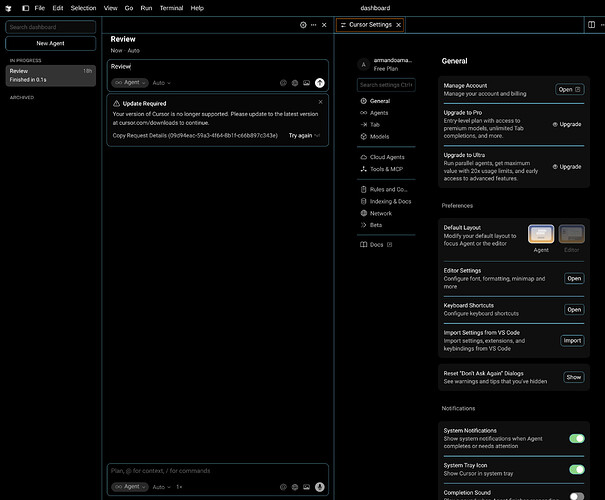Open the Go menu
The height and width of the screenshot is (500, 605).
(x=129, y=8)
